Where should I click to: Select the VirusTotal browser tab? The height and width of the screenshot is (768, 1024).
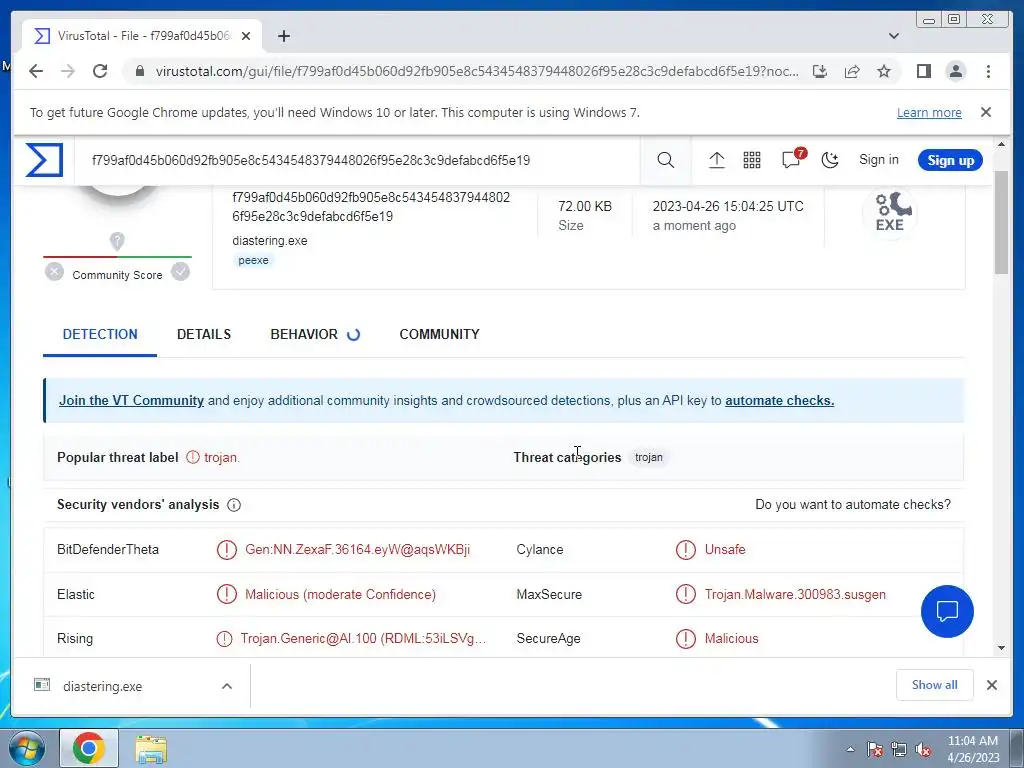click(x=142, y=36)
